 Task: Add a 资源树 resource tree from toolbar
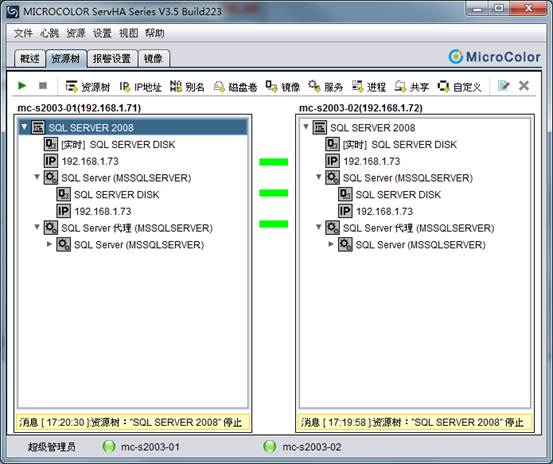tap(88, 86)
